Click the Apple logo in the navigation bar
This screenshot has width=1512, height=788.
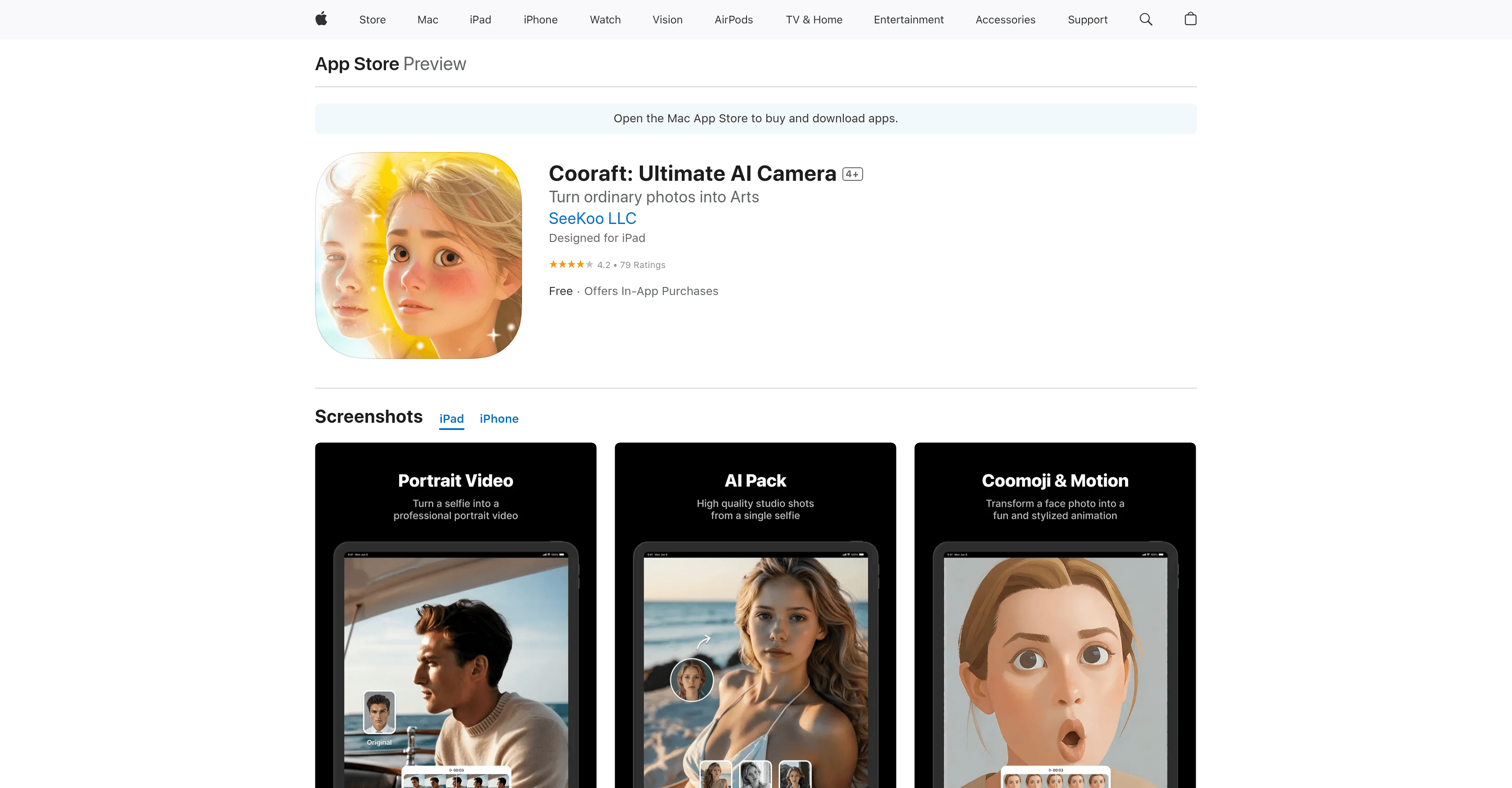click(320, 19)
